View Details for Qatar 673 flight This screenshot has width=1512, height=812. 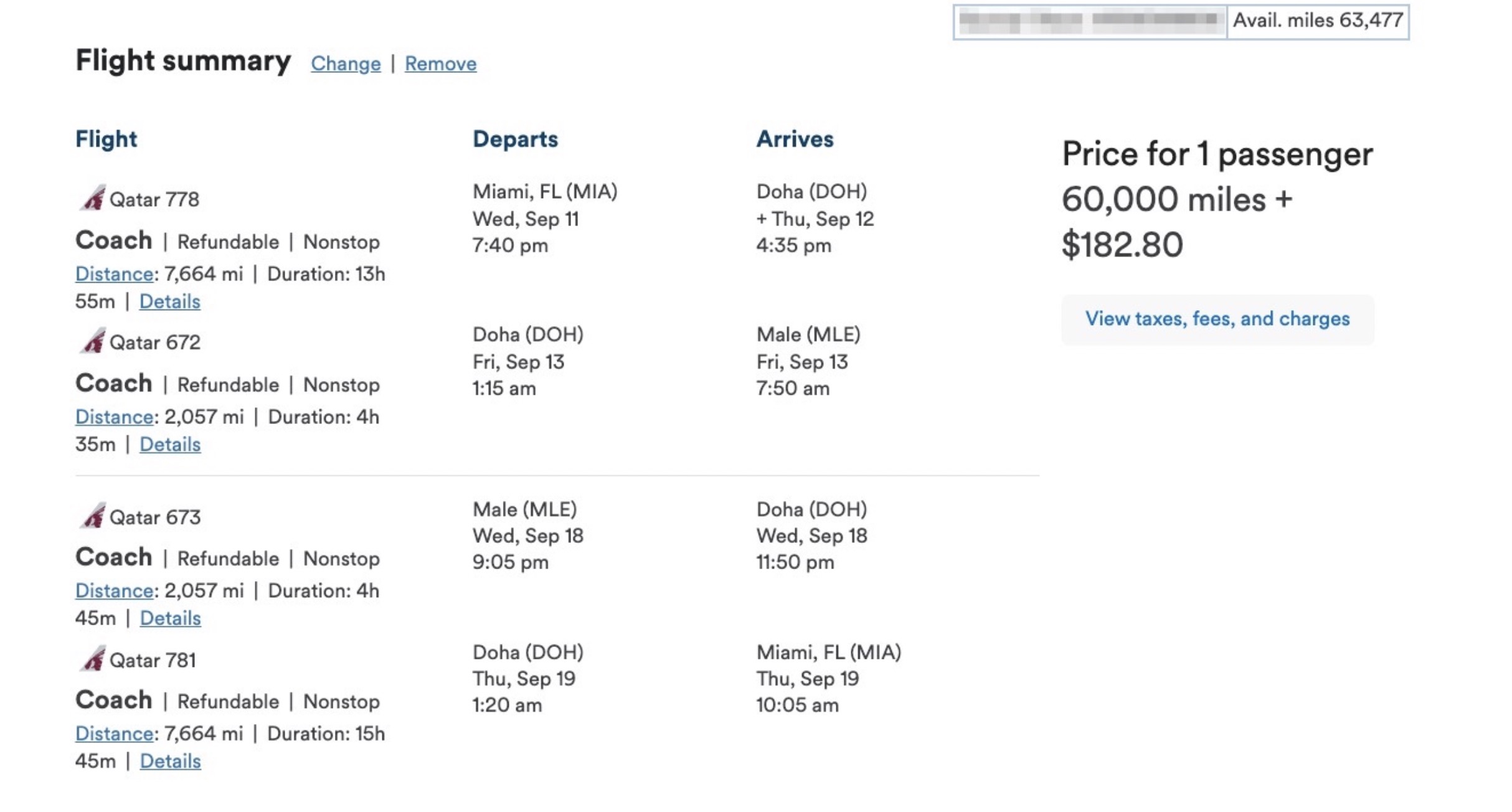coord(170,618)
